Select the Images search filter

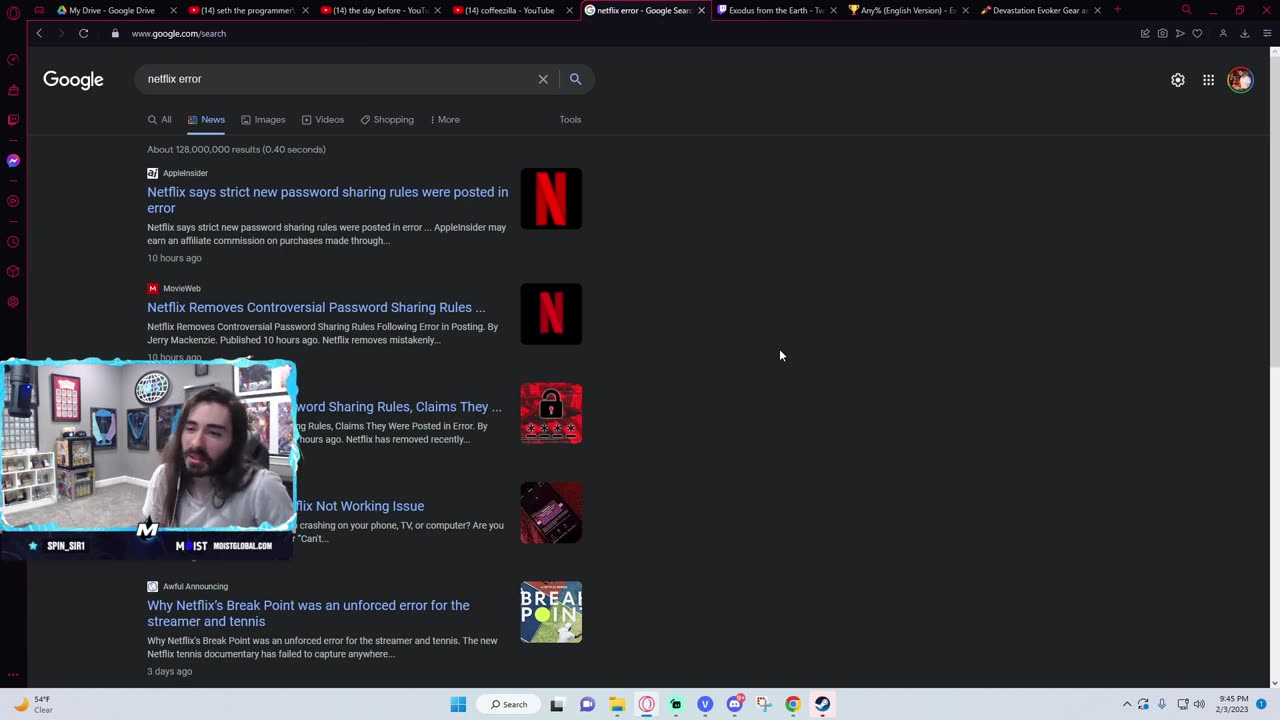263,120
